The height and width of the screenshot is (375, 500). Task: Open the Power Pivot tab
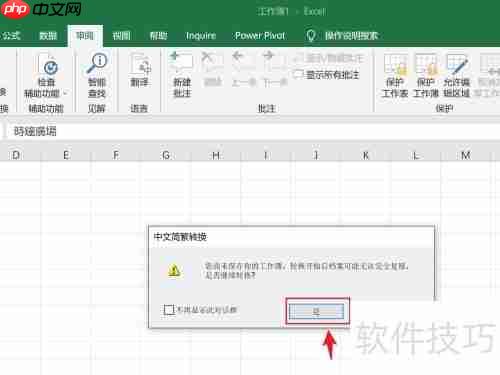click(260, 35)
